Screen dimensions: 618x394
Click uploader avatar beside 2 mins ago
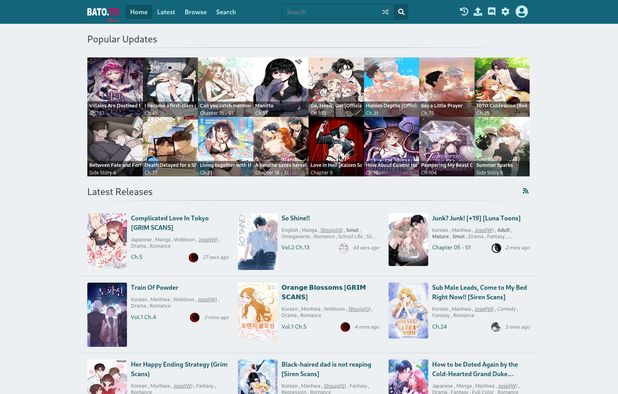[x=496, y=248]
